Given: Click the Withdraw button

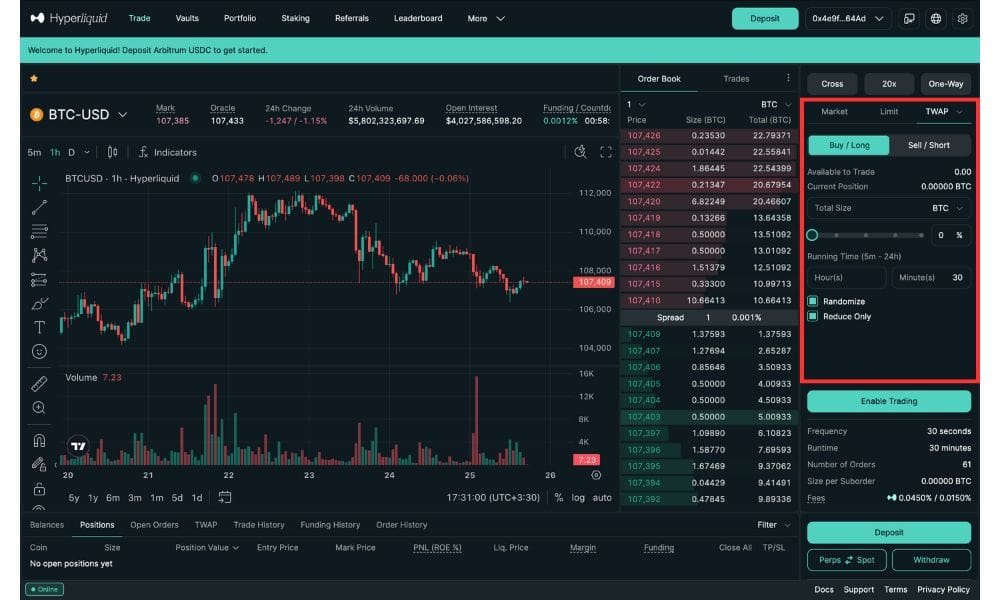Looking at the screenshot, I should (x=931, y=560).
